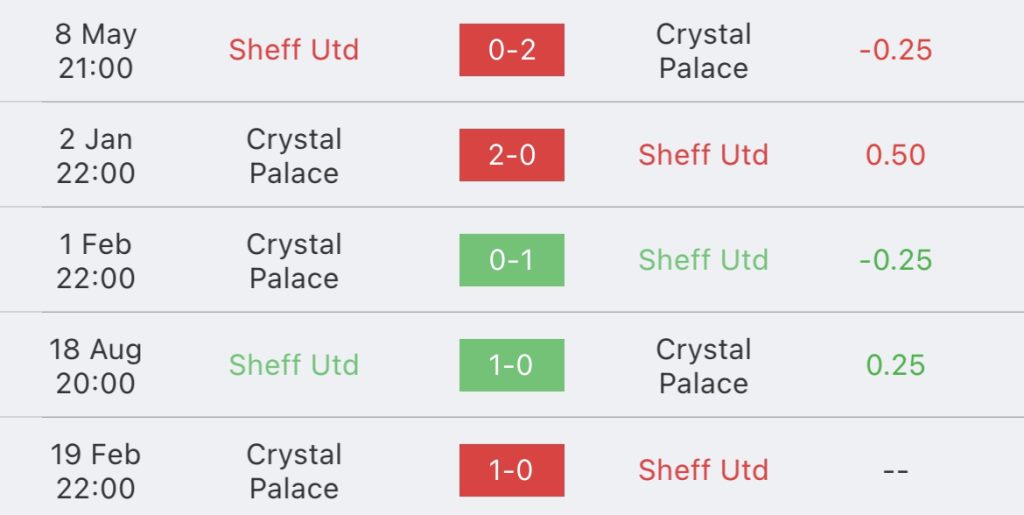The image size is (1024, 515).
Task: Click the green -0.25 handicap value
Action: click(895, 260)
